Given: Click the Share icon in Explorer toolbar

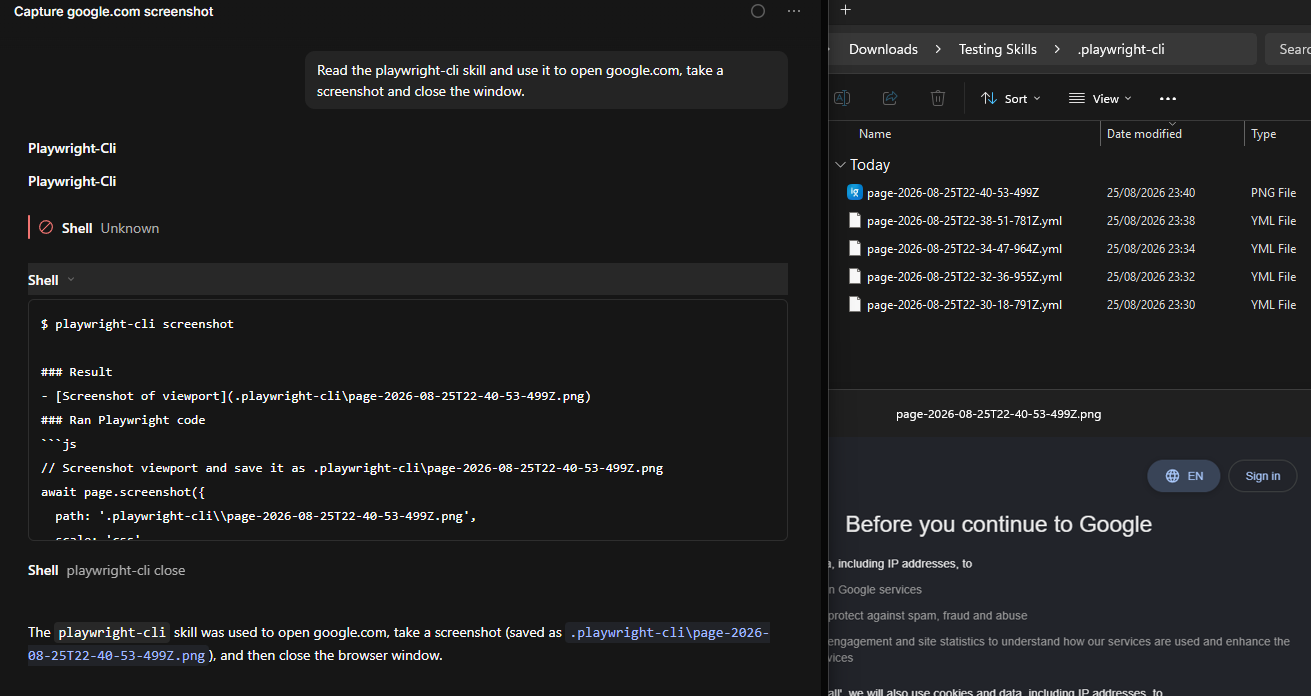Looking at the screenshot, I should click(890, 98).
